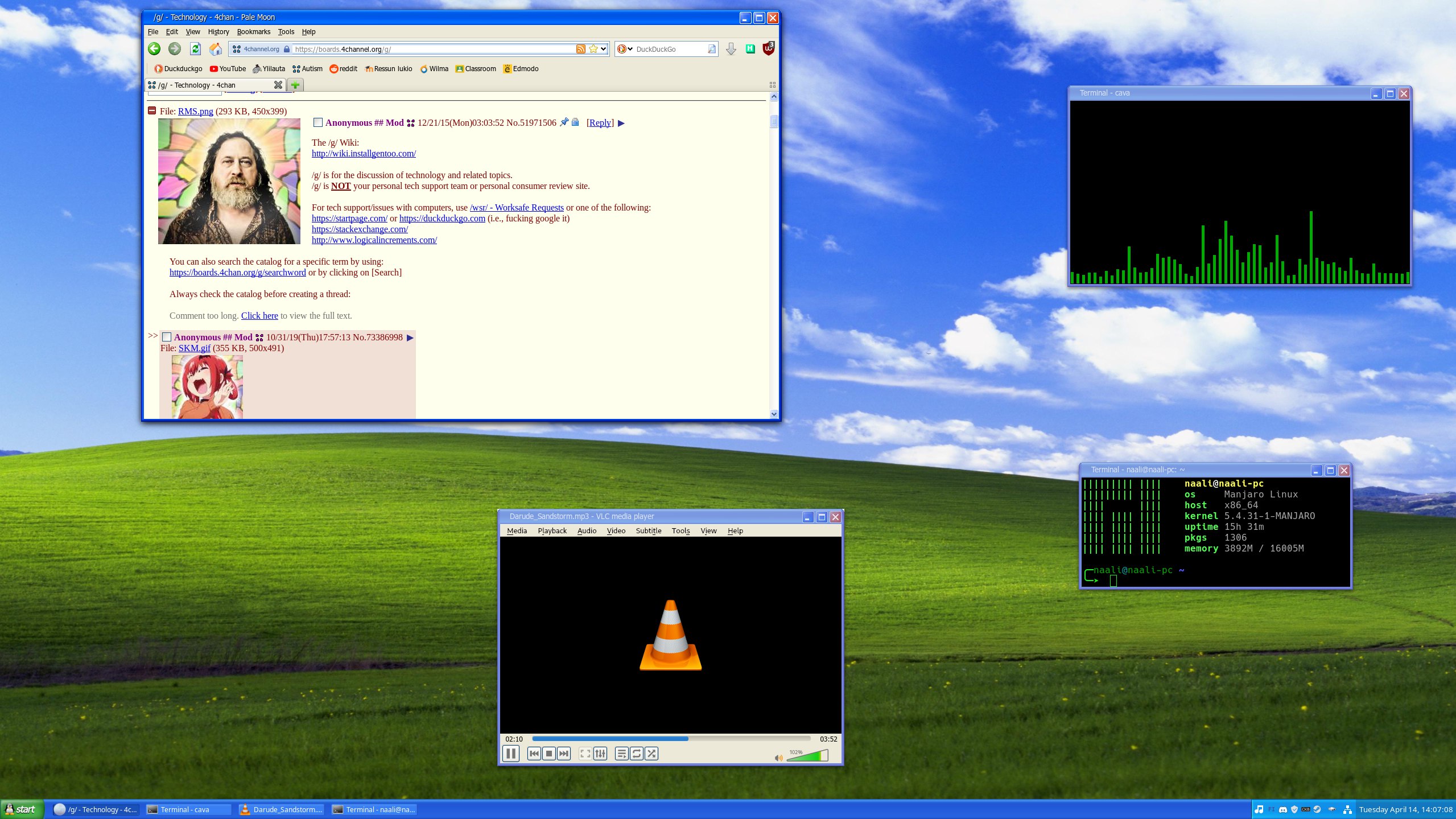Open the browser home page icon

click(x=216, y=49)
